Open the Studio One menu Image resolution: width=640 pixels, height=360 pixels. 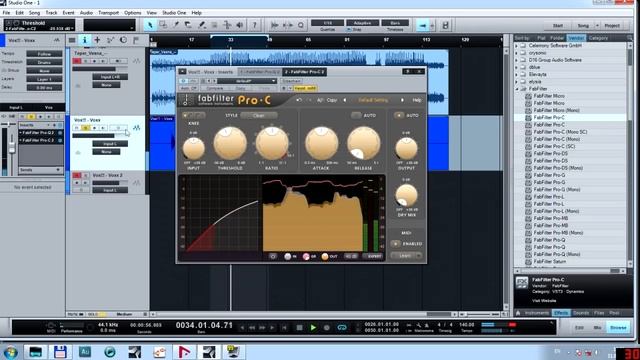[174, 13]
